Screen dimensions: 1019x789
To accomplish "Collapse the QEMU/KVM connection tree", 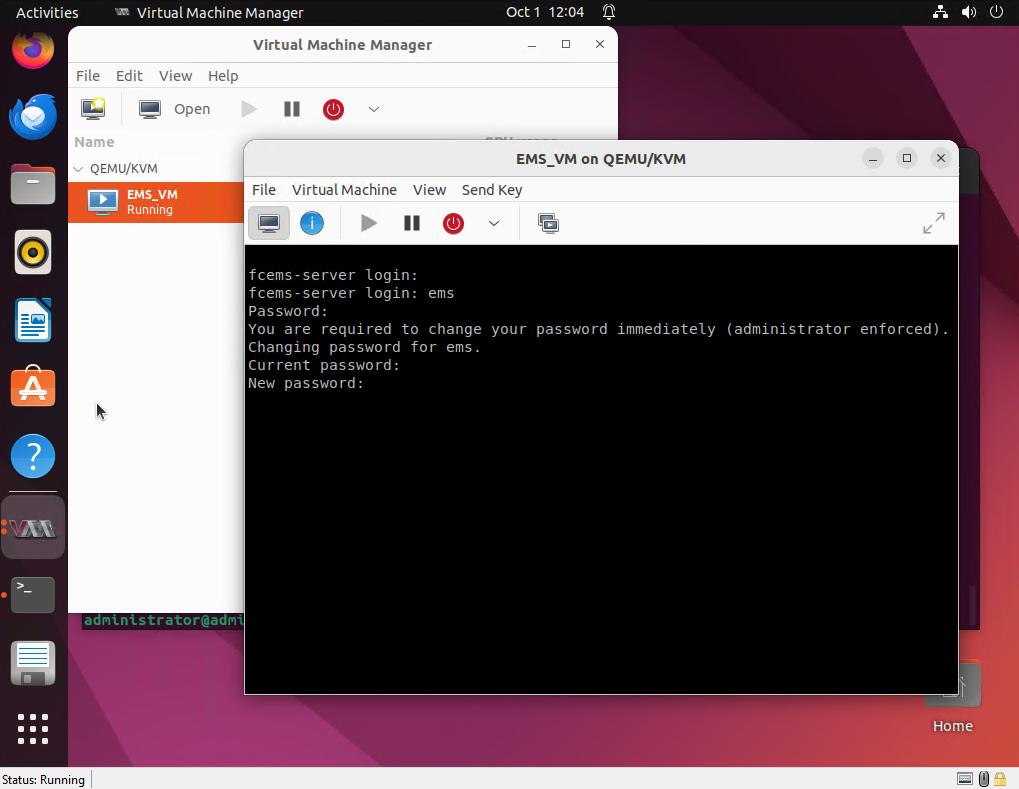I will [78, 169].
